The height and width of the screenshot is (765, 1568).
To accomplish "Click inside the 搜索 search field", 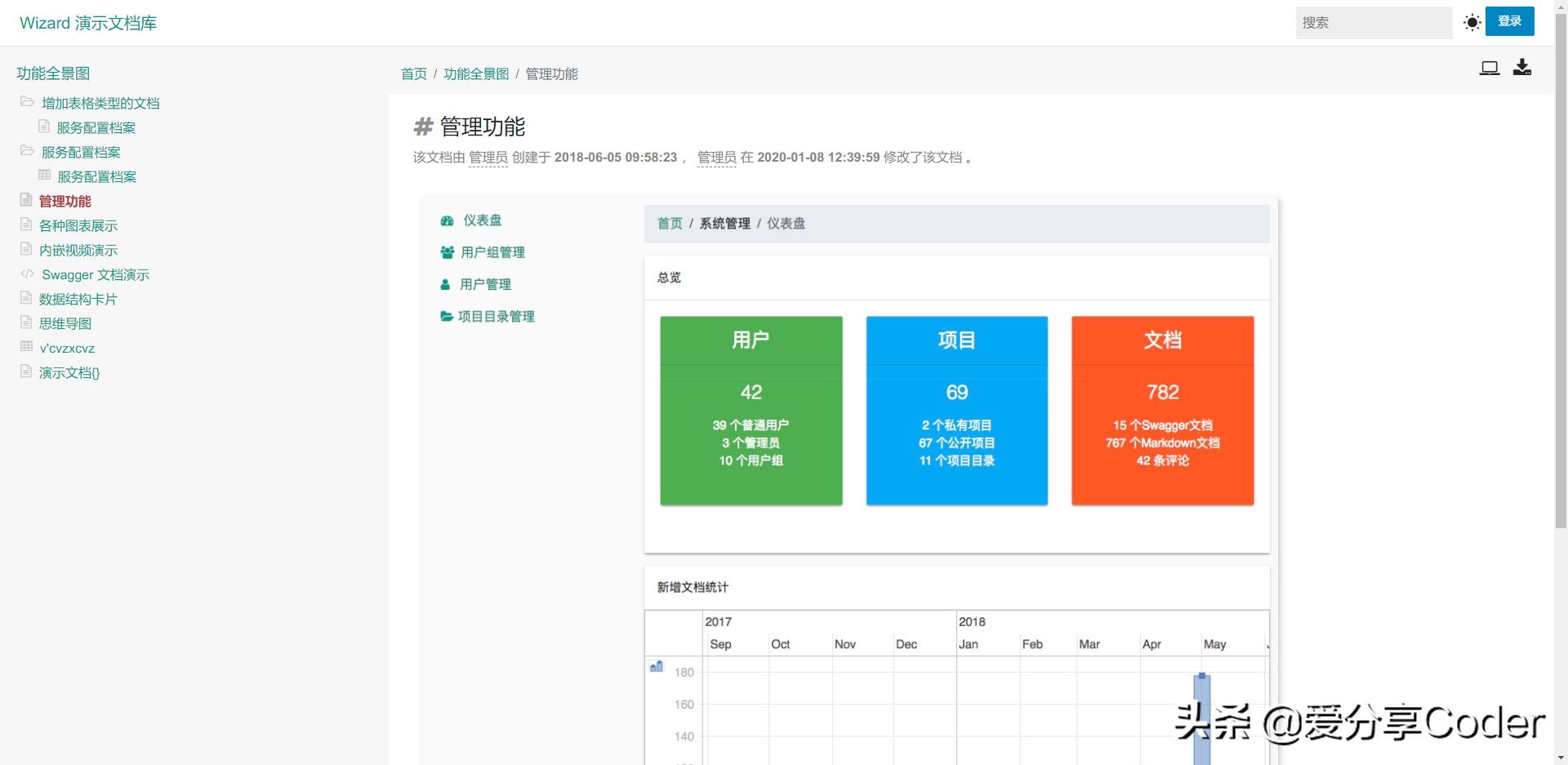I will click(1374, 22).
